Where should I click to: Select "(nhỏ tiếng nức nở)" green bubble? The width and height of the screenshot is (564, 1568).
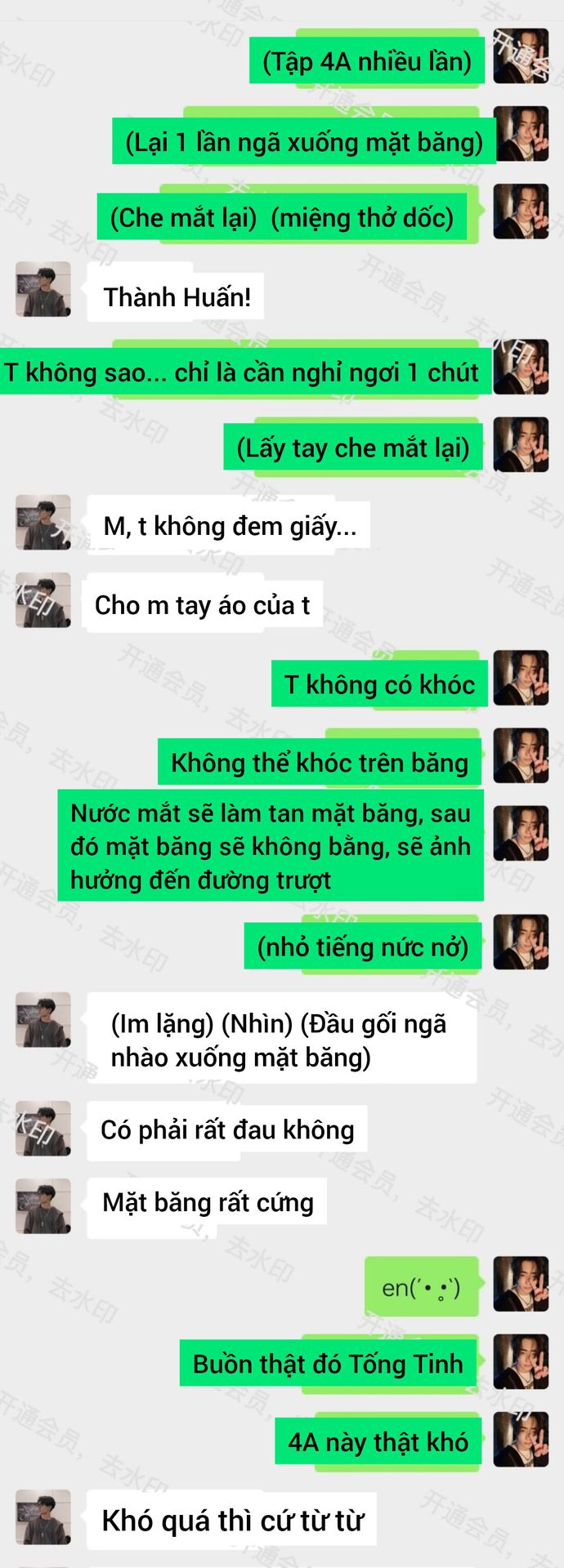click(x=362, y=947)
